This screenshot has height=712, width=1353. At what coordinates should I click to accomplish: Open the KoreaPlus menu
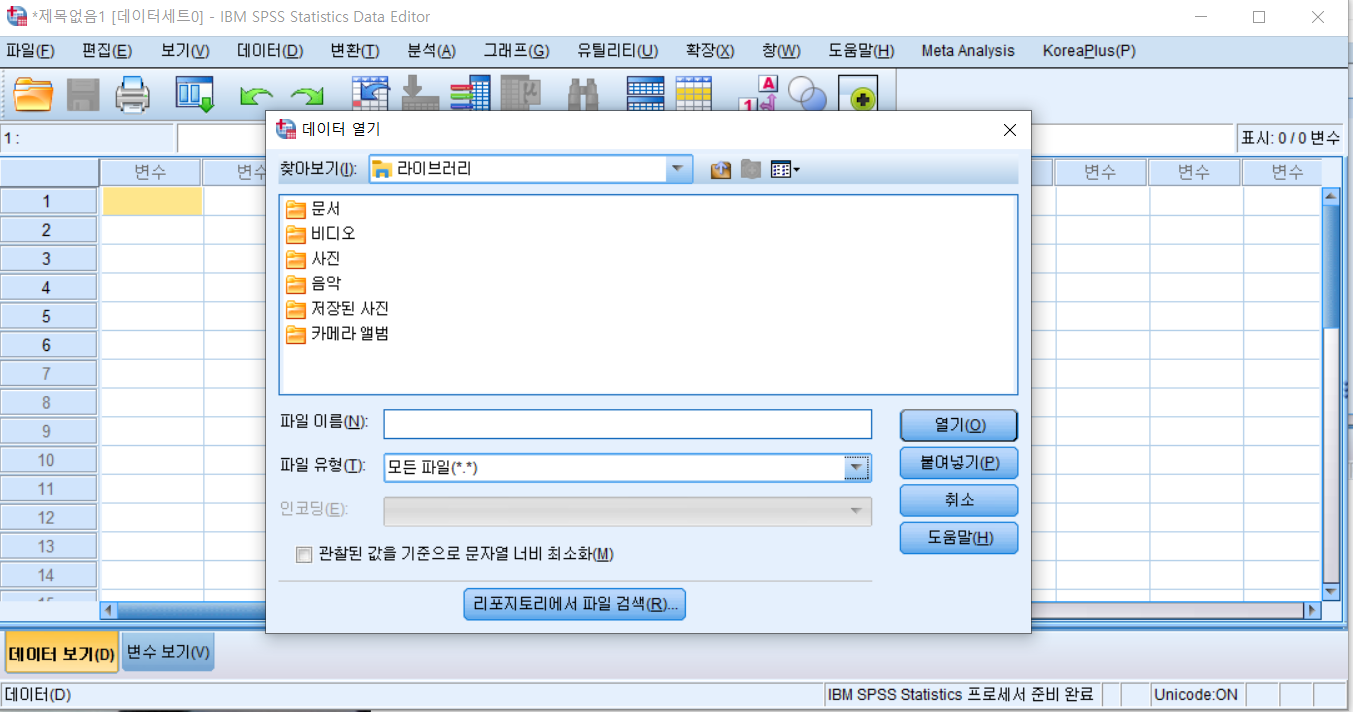click(x=1089, y=51)
